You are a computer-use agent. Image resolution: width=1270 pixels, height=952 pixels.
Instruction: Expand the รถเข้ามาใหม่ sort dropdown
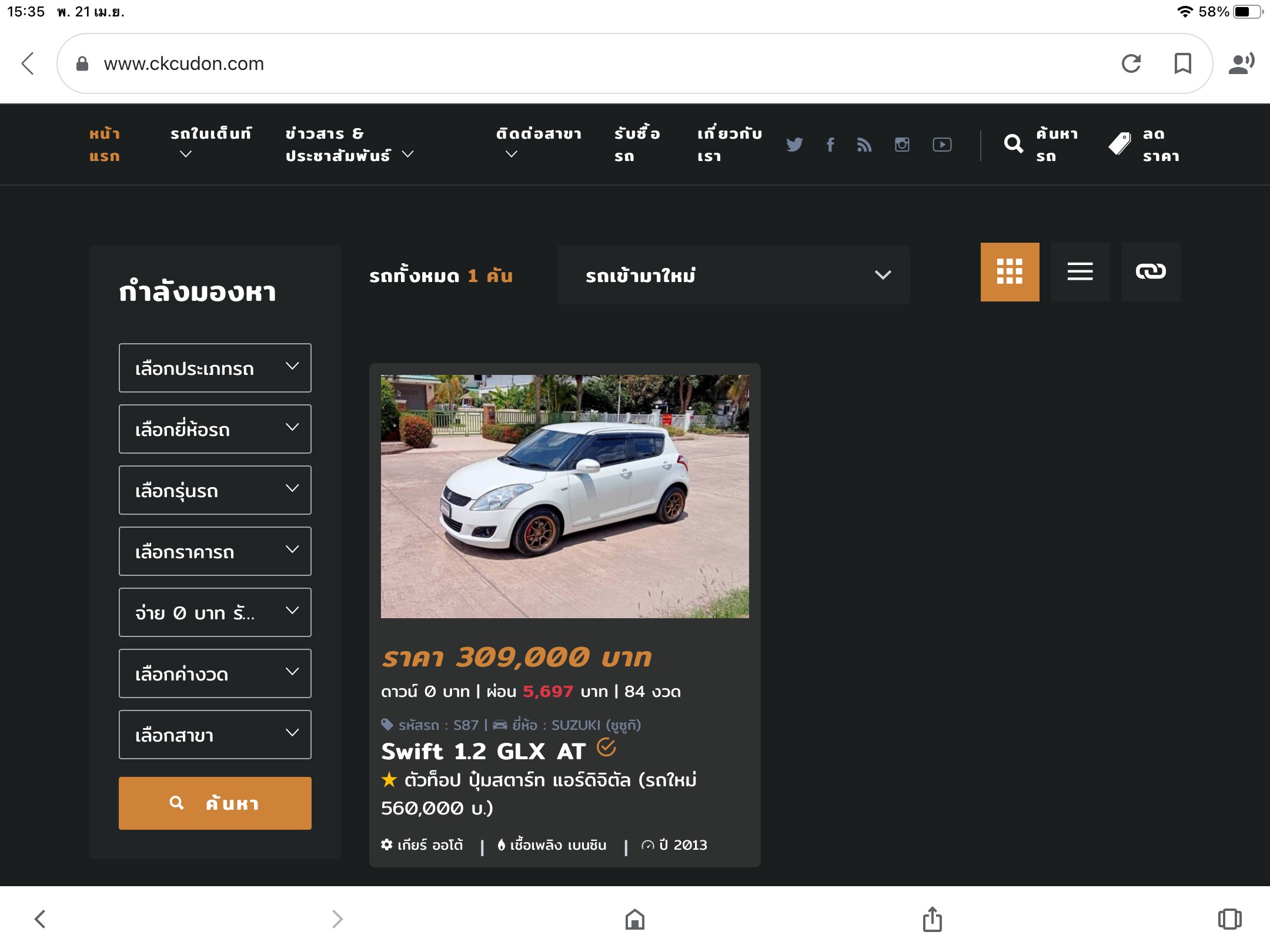click(x=733, y=275)
